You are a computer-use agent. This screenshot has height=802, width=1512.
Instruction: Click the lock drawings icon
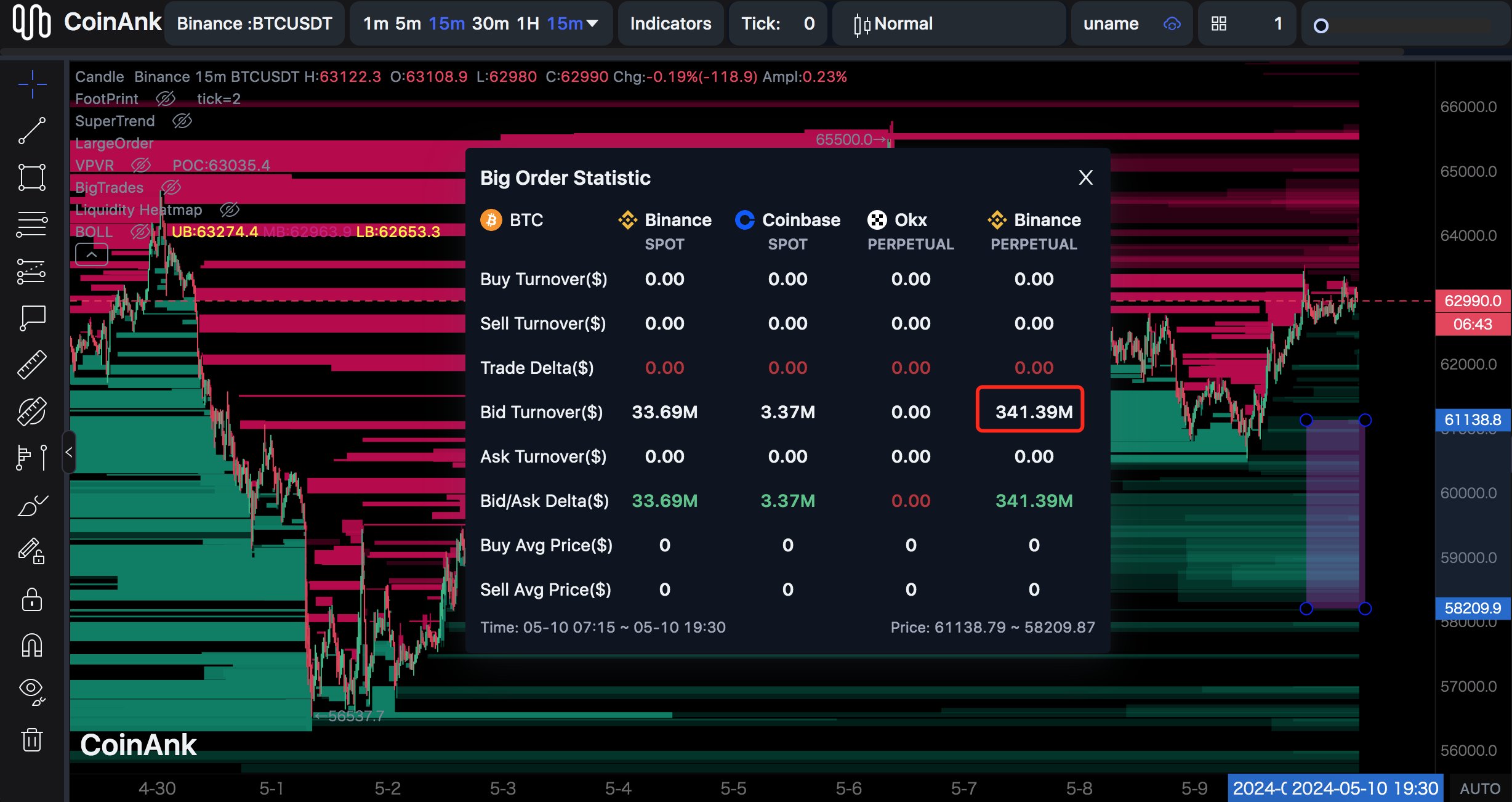pos(31,599)
